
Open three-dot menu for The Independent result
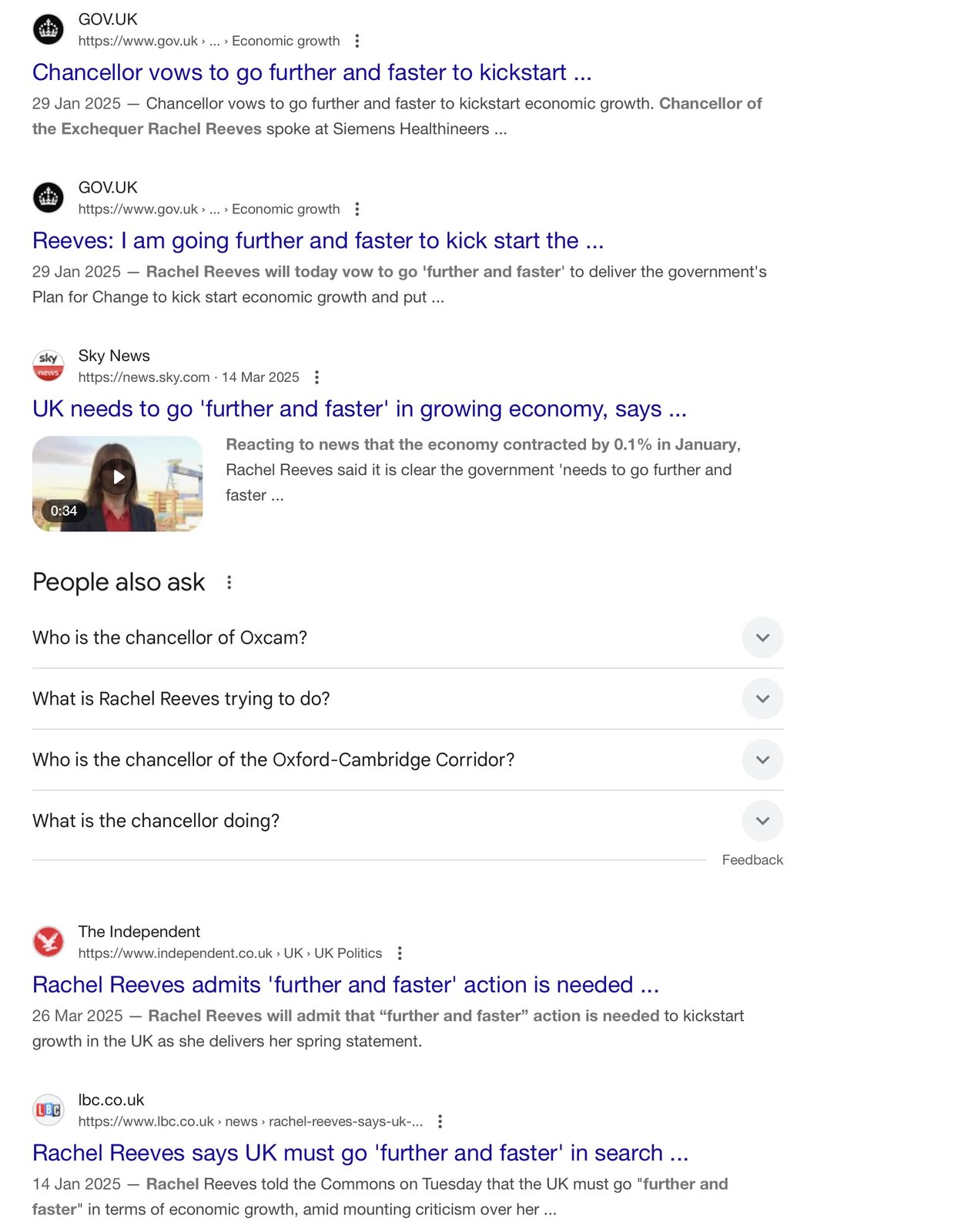(x=400, y=953)
